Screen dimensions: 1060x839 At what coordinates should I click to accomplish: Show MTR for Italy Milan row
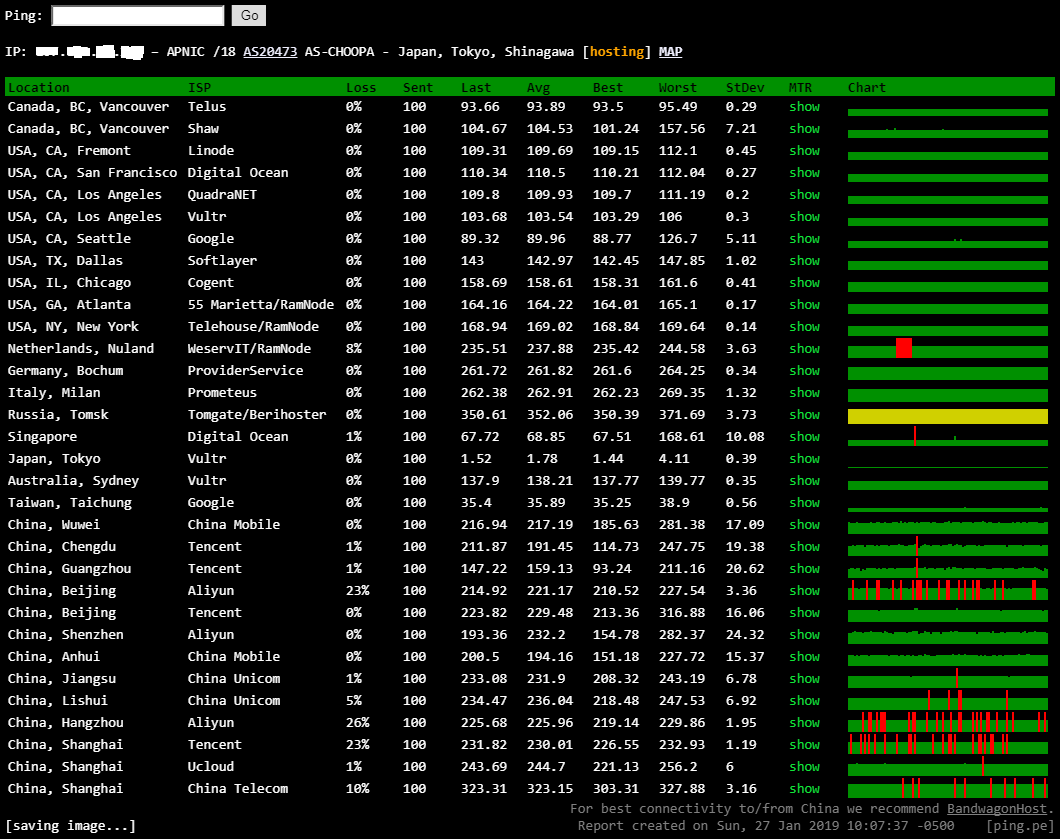click(x=804, y=392)
